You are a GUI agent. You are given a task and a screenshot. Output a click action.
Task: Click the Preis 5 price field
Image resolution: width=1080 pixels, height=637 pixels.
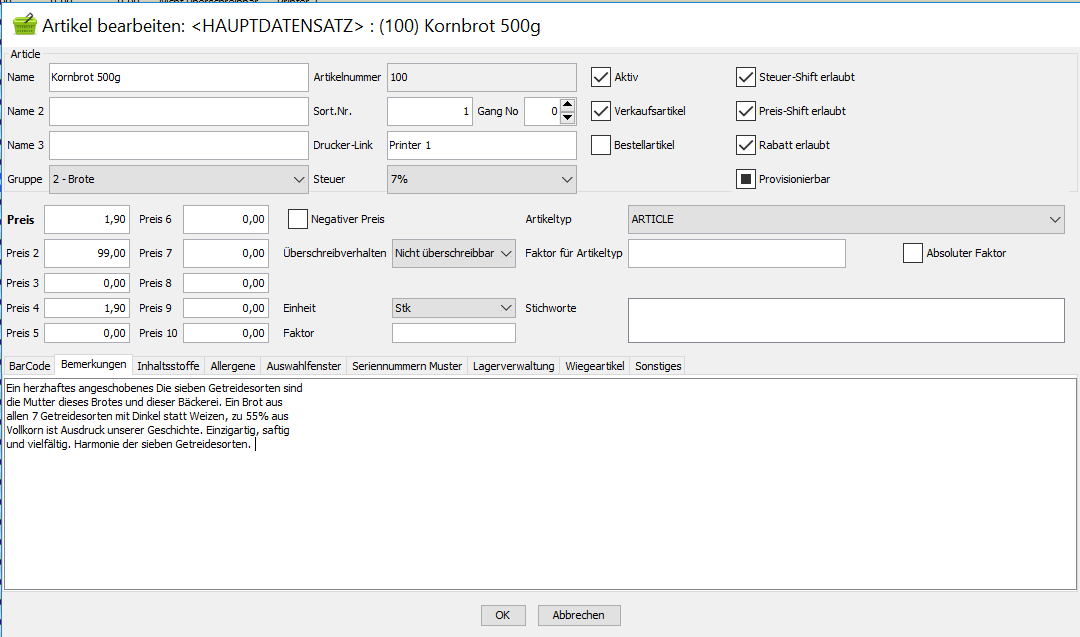[x=87, y=333]
